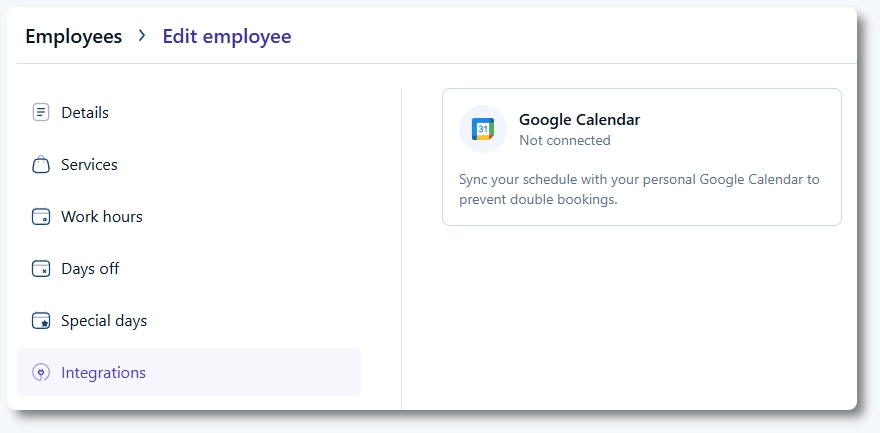880x433 pixels.
Task: Select the Integrations menu label
Action: point(103,373)
